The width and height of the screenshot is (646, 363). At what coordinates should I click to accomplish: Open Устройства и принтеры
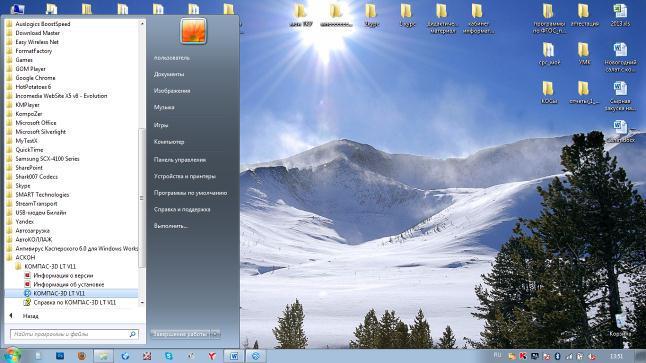click(x=185, y=176)
